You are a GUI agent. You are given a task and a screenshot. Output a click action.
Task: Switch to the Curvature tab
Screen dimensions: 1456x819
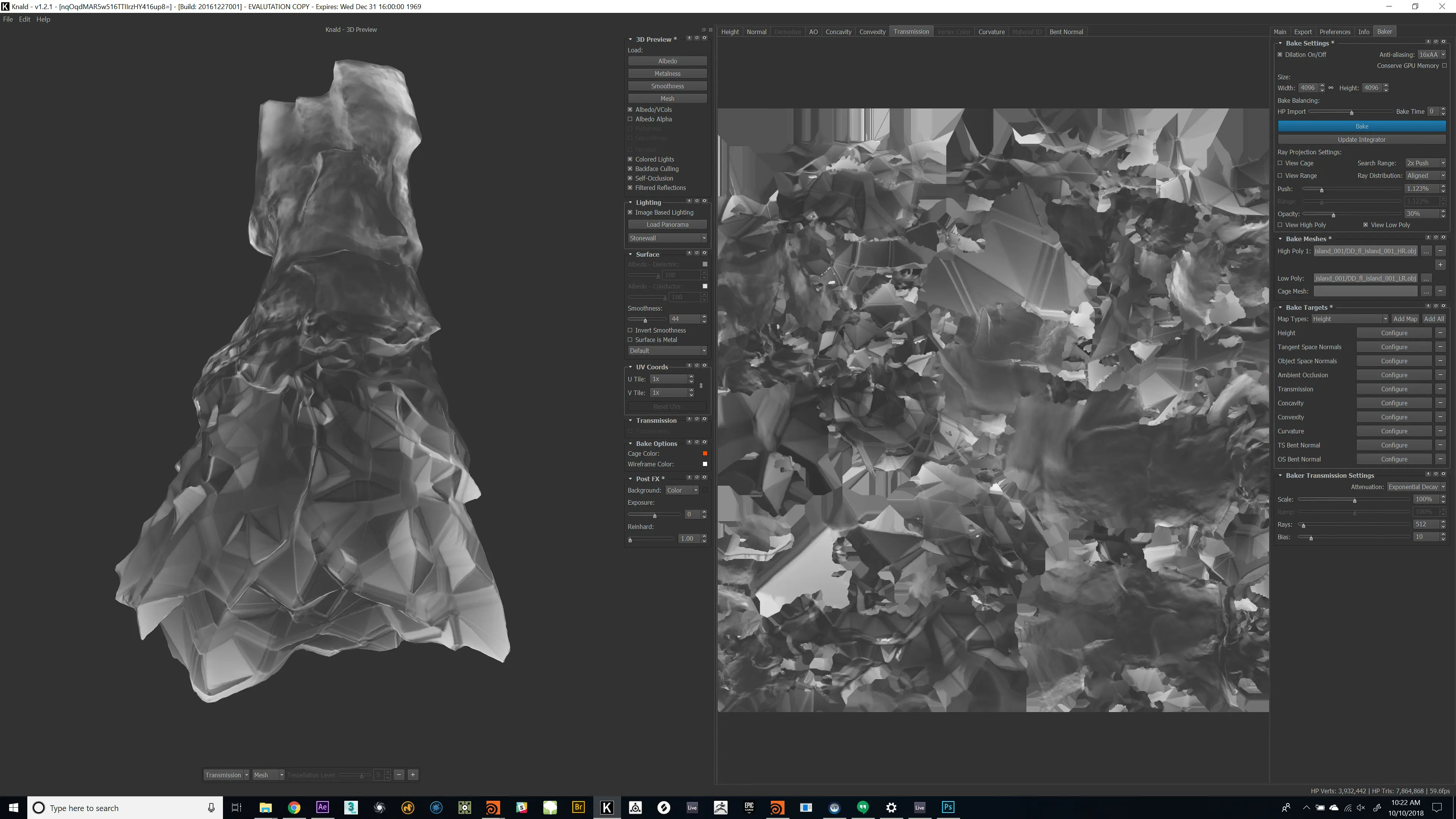992,31
